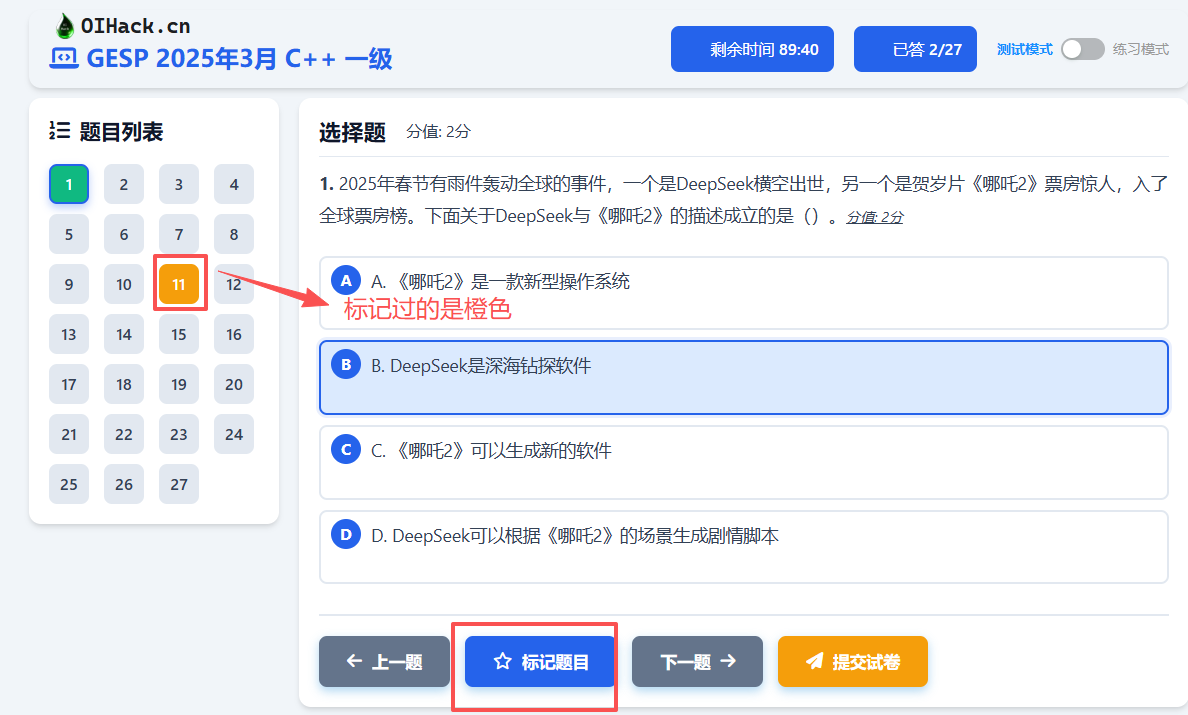This screenshot has width=1188, height=715.
Task: Click the OIHack.cn water drop logo
Action: [65, 26]
